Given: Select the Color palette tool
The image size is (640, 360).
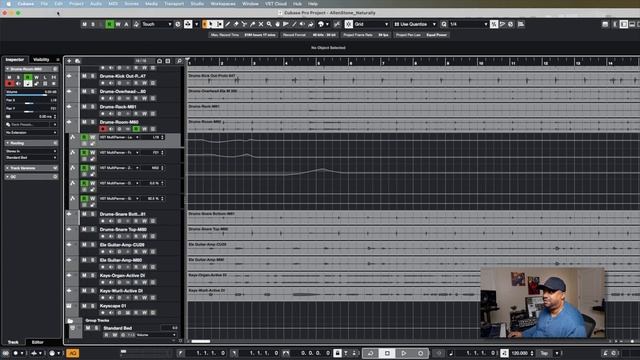Looking at the screenshot, I should click(321, 24).
